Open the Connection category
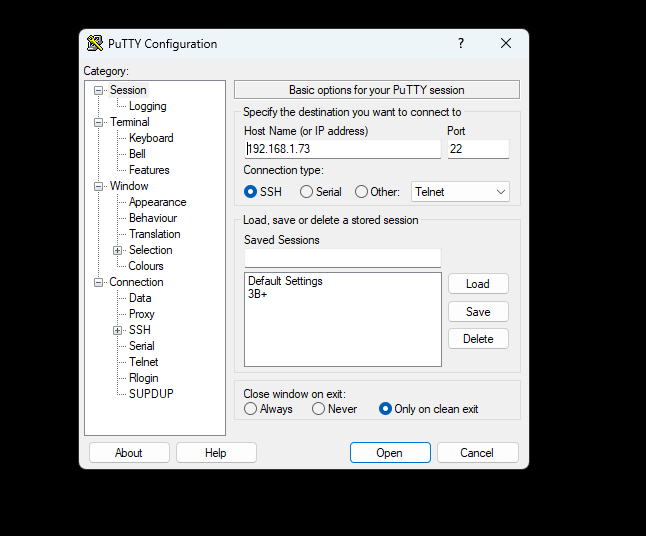This screenshot has height=536, width=646. click(136, 282)
